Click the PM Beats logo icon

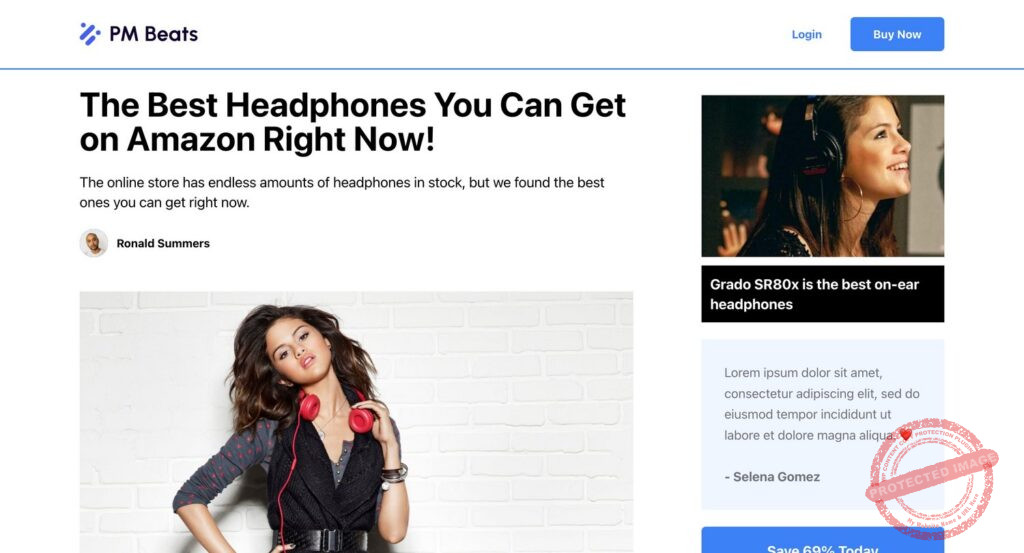coord(90,34)
